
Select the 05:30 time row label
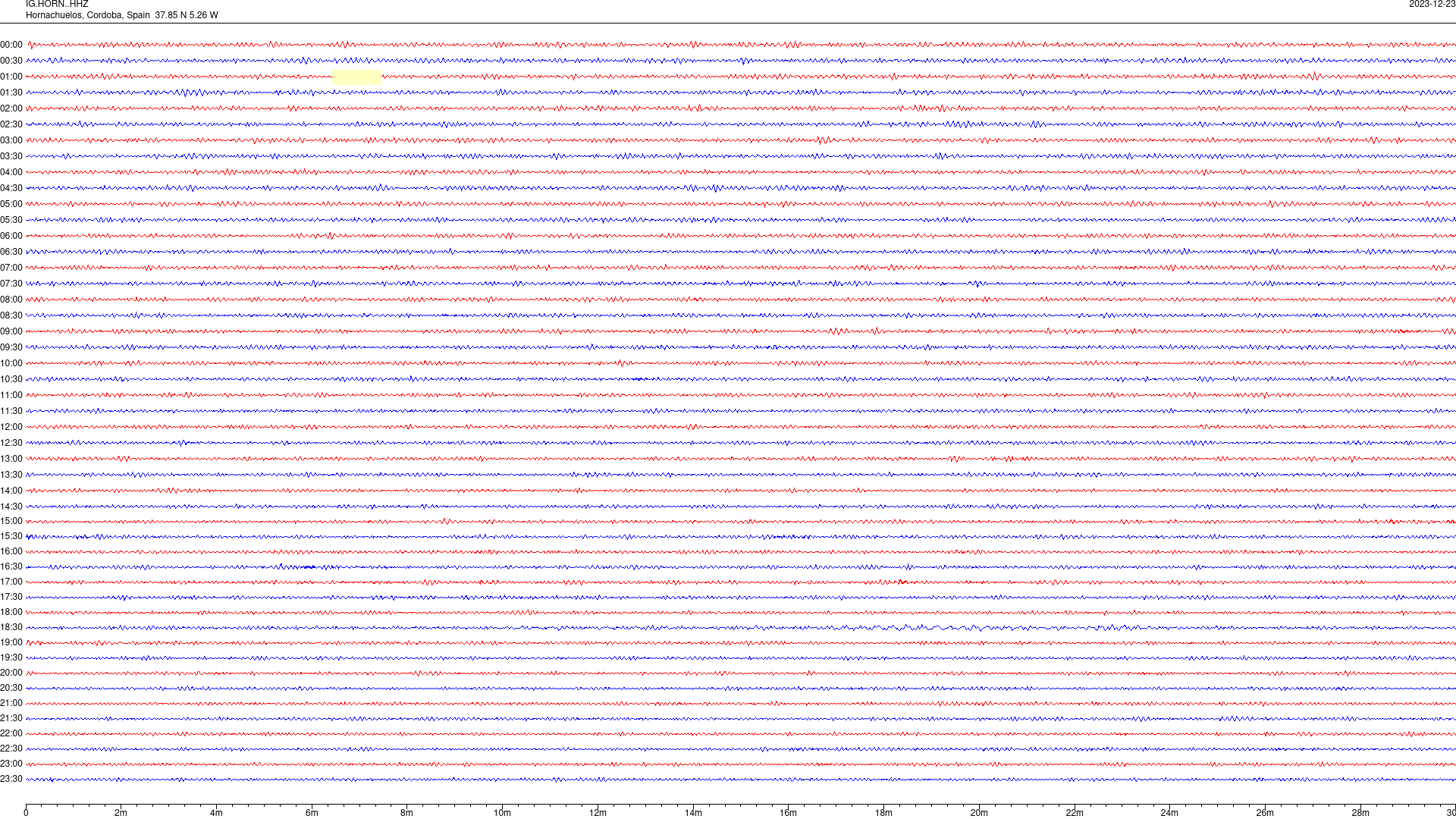11,220
